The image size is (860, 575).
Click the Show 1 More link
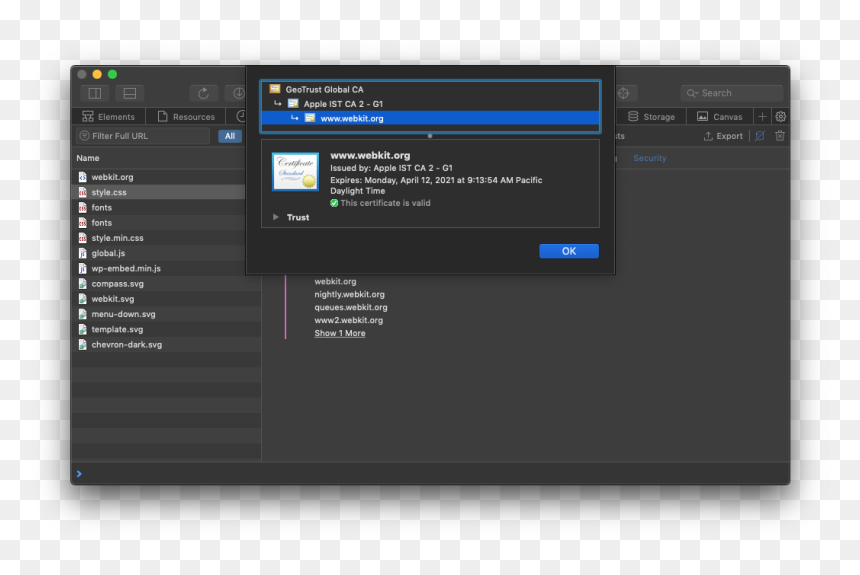click(340, 333)
